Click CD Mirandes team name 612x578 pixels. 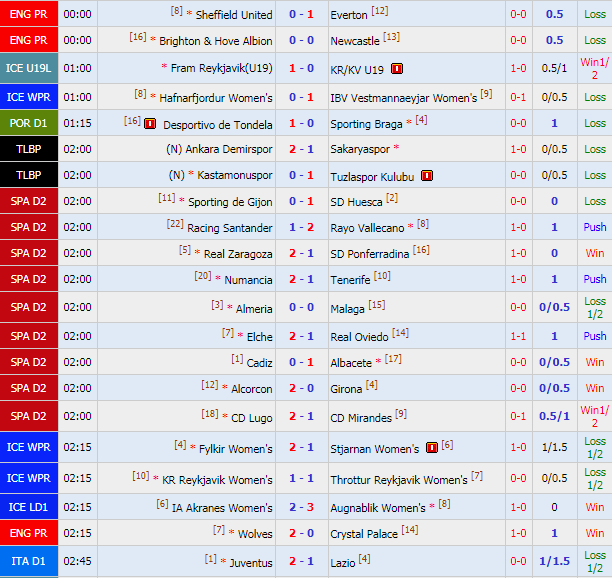pyautogui.click(x=361, y=418)
